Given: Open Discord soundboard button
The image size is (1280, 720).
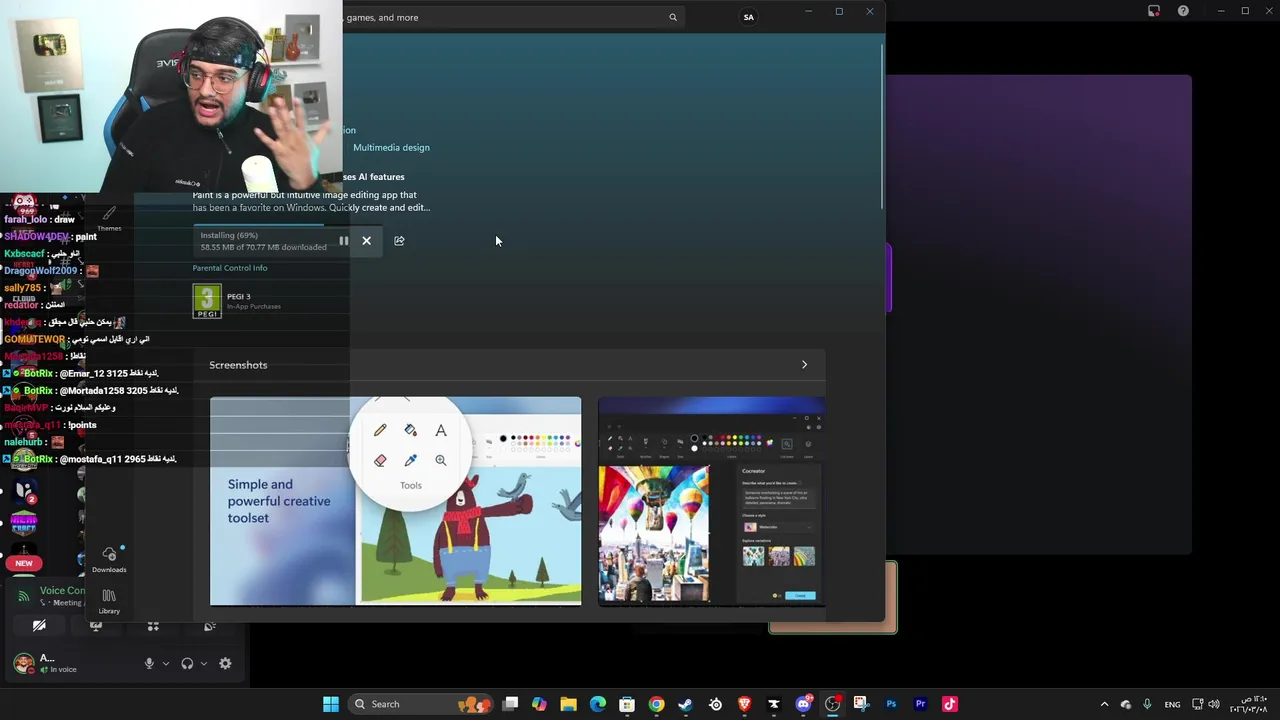Looking at the screenshot, I should pos(210,626).
